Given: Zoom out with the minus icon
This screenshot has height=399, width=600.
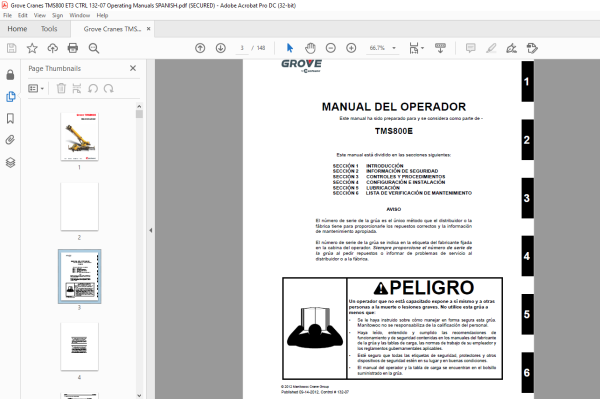Looking at the screenshot, I should tap(331, 48).
